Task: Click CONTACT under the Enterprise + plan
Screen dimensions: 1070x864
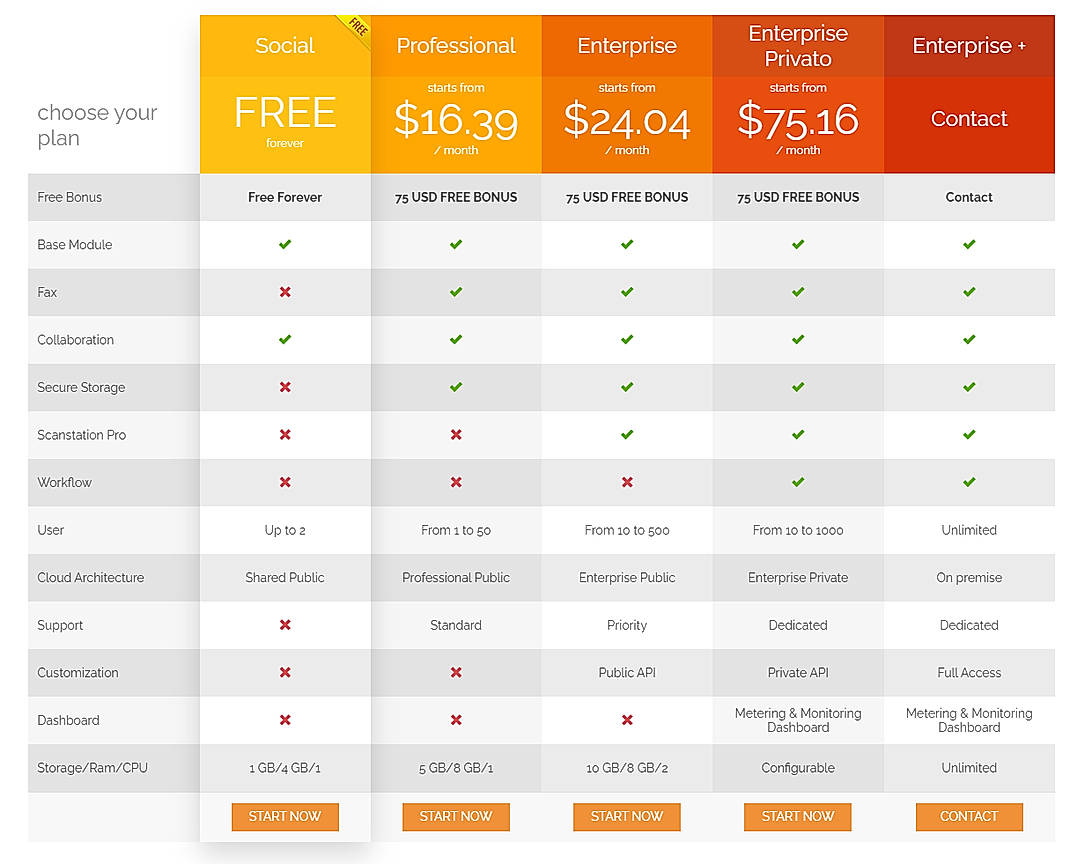Action: (x=969, y=817)
